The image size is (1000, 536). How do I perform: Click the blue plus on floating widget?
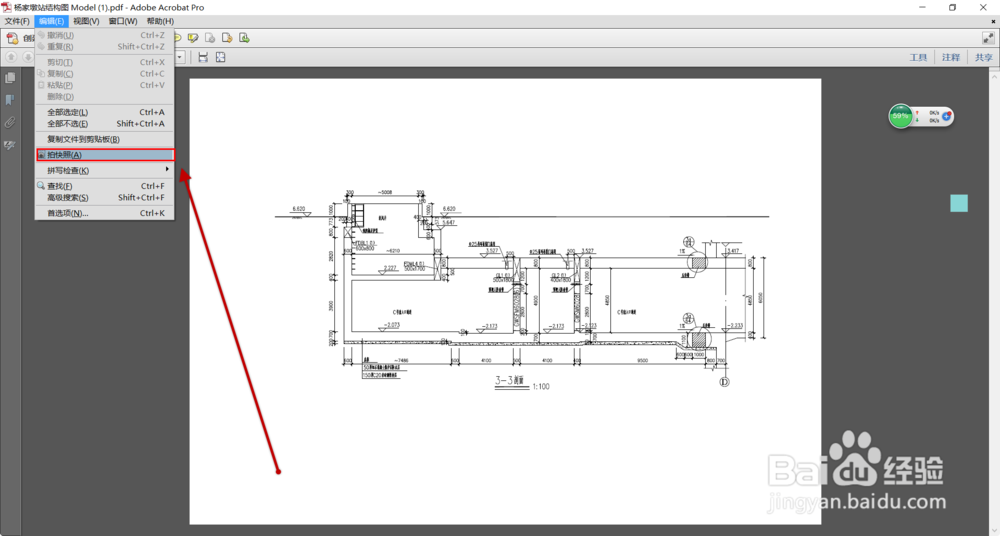pos(946,117)
